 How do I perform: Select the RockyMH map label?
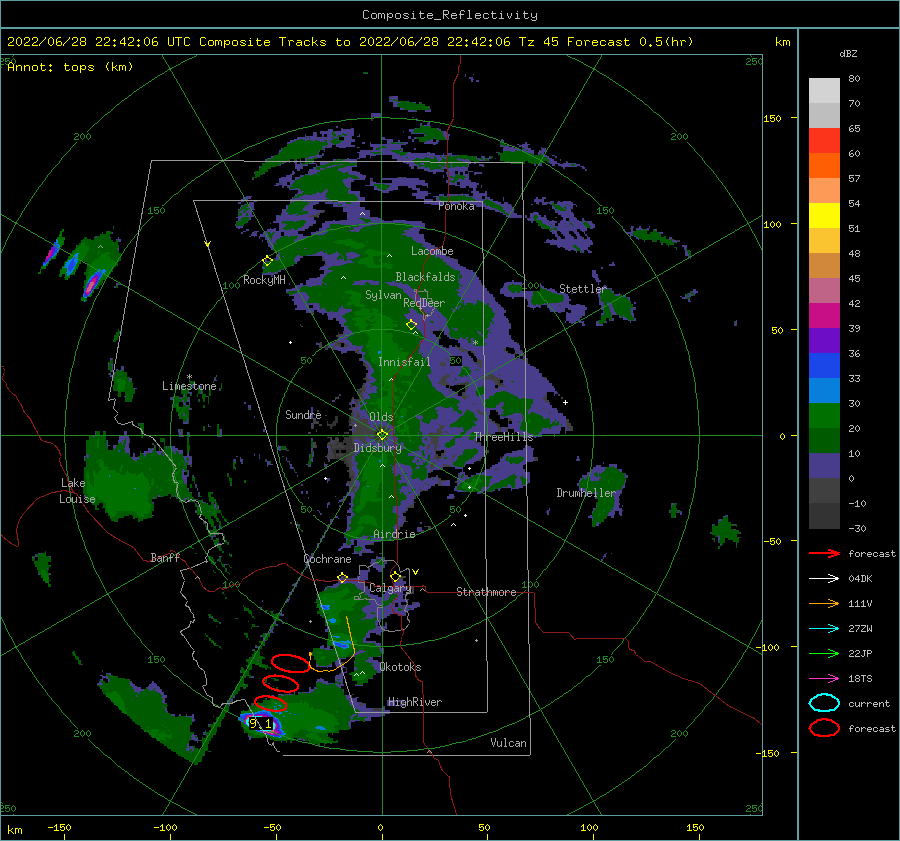click(x=264, y=280)
